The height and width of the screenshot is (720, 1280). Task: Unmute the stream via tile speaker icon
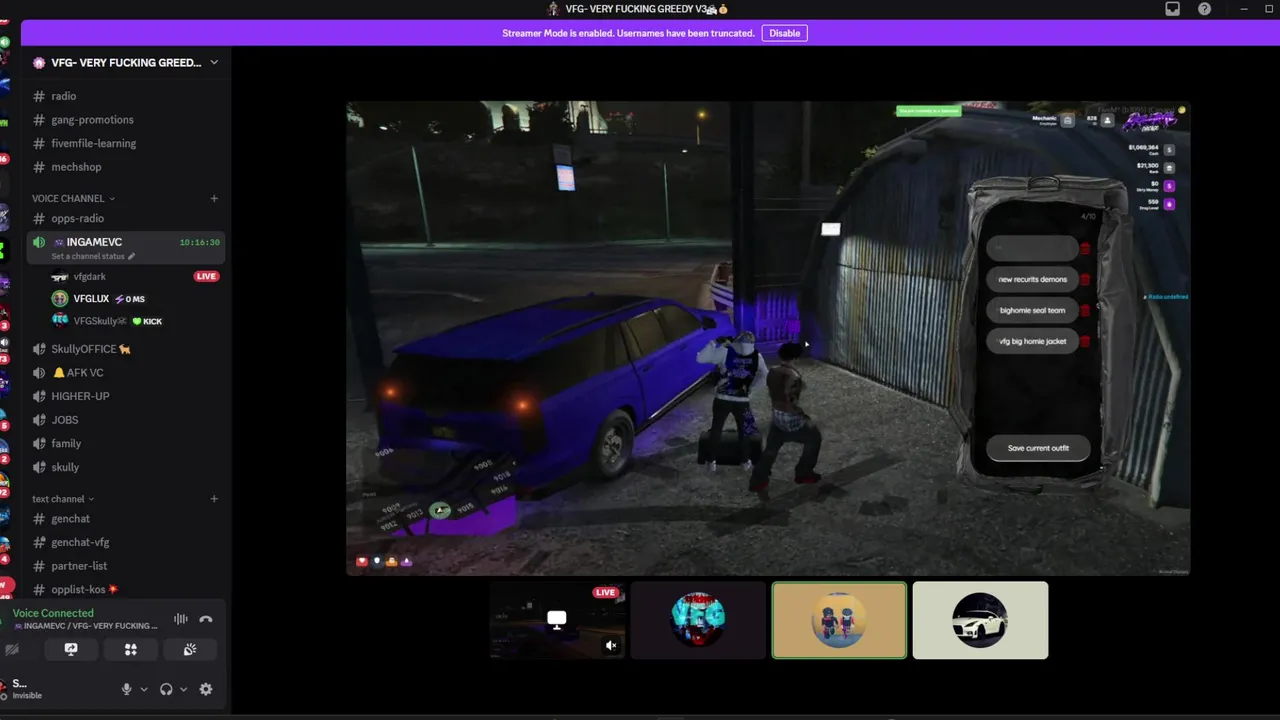pyautogui.click(x=611, y=645)
